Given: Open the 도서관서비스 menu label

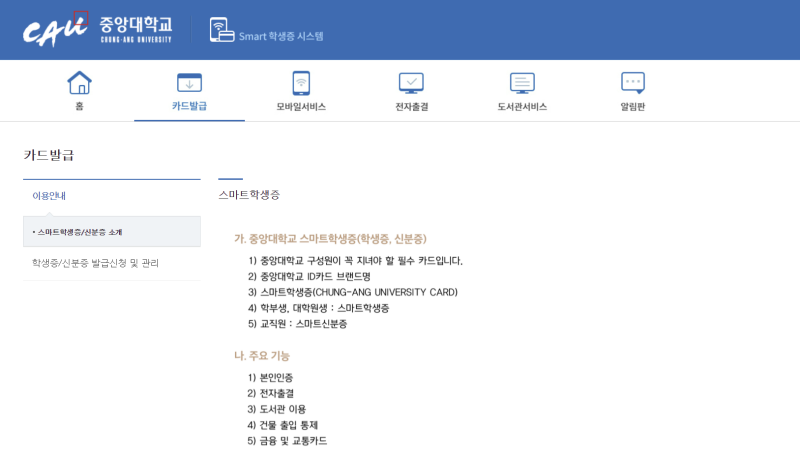Looking at the screenshot, I should point(522,107).
